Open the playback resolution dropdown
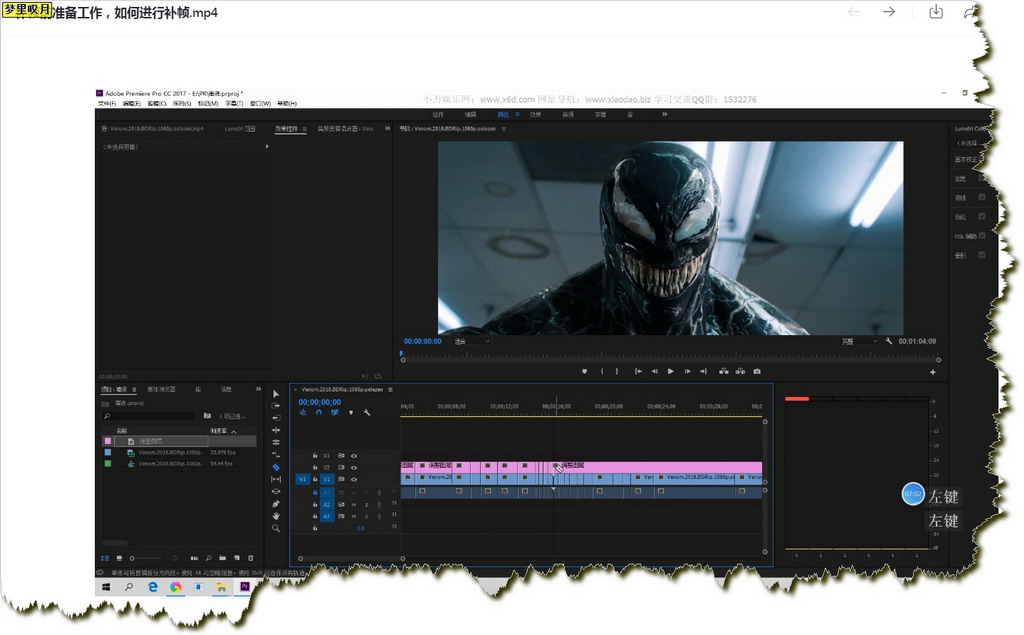Image resolution: width=1024 pixels, height=635 pixels. (859, 341)
